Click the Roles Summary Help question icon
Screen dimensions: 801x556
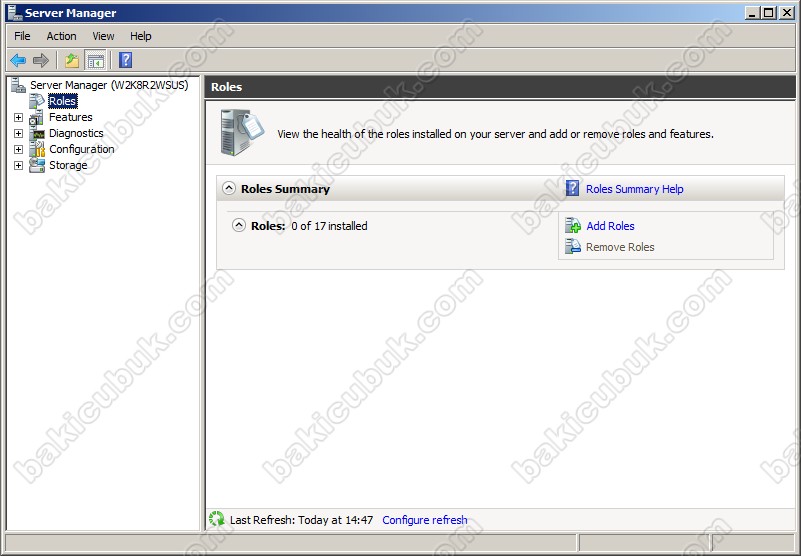573,189
